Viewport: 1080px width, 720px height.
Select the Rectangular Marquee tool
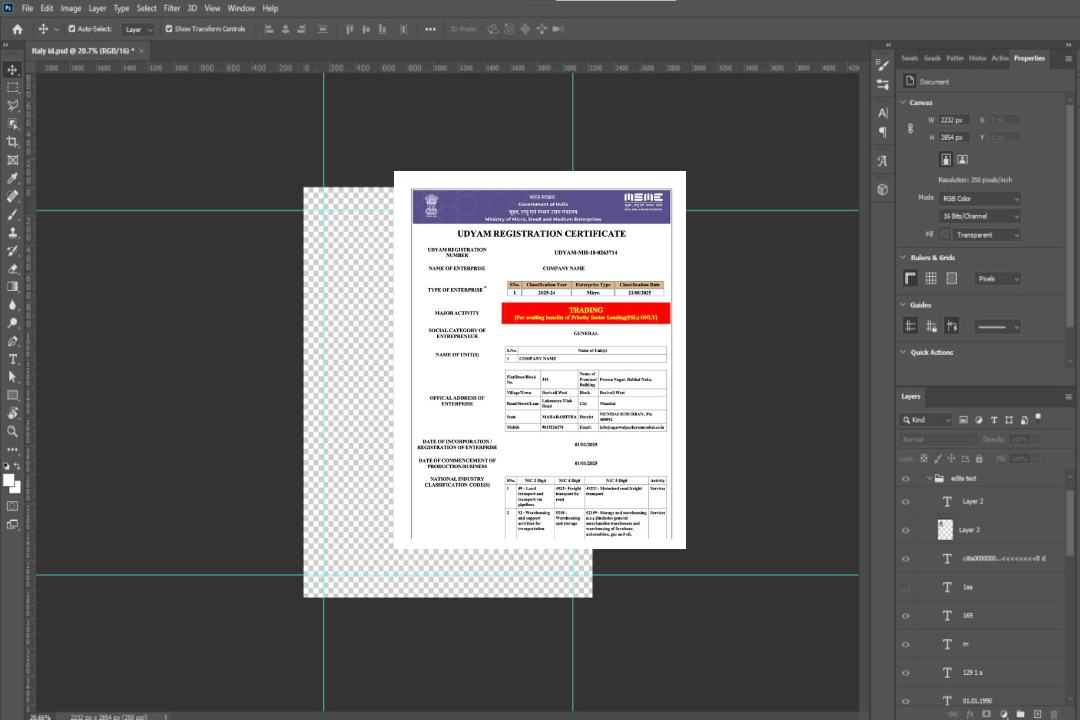(12, 88)
